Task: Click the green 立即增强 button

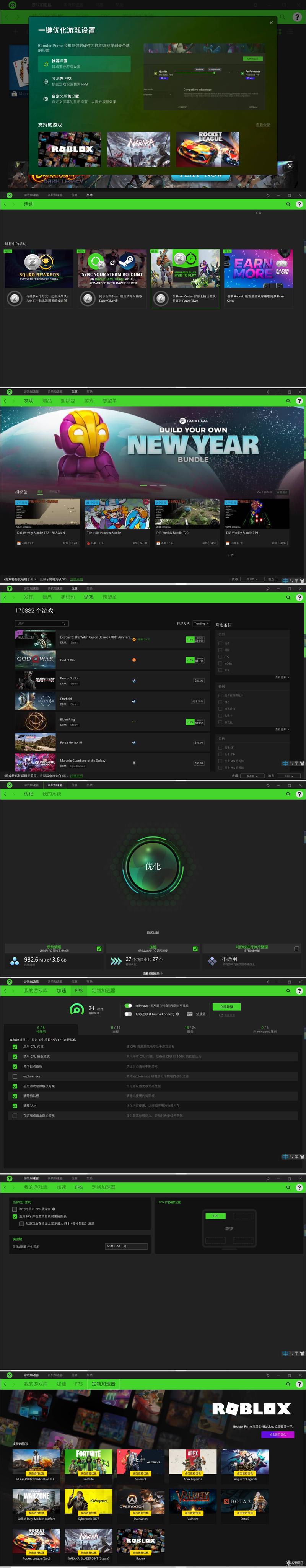Action: click(x=226, y=1007)
